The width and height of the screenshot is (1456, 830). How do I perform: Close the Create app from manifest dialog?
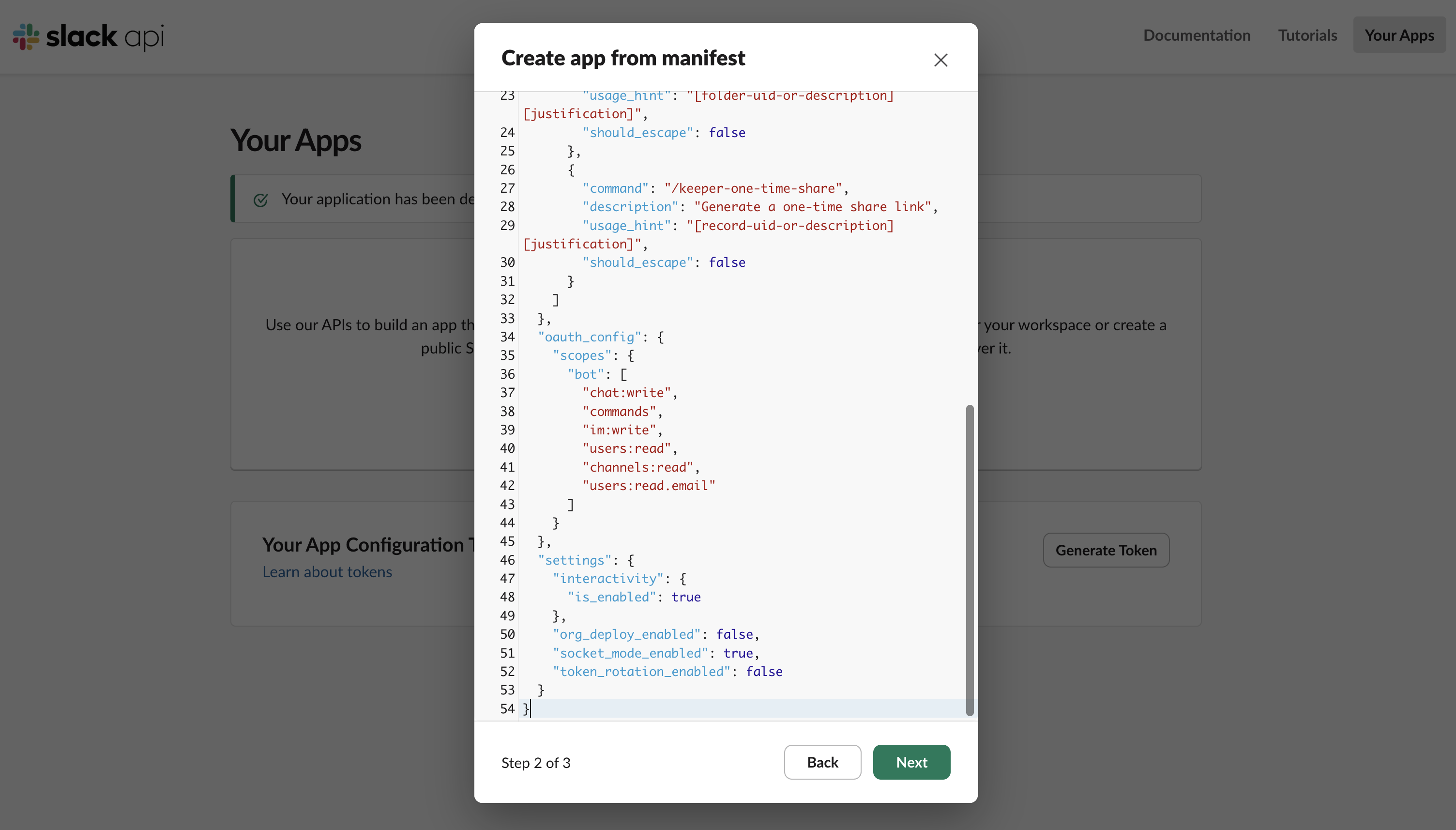(940, 60)
